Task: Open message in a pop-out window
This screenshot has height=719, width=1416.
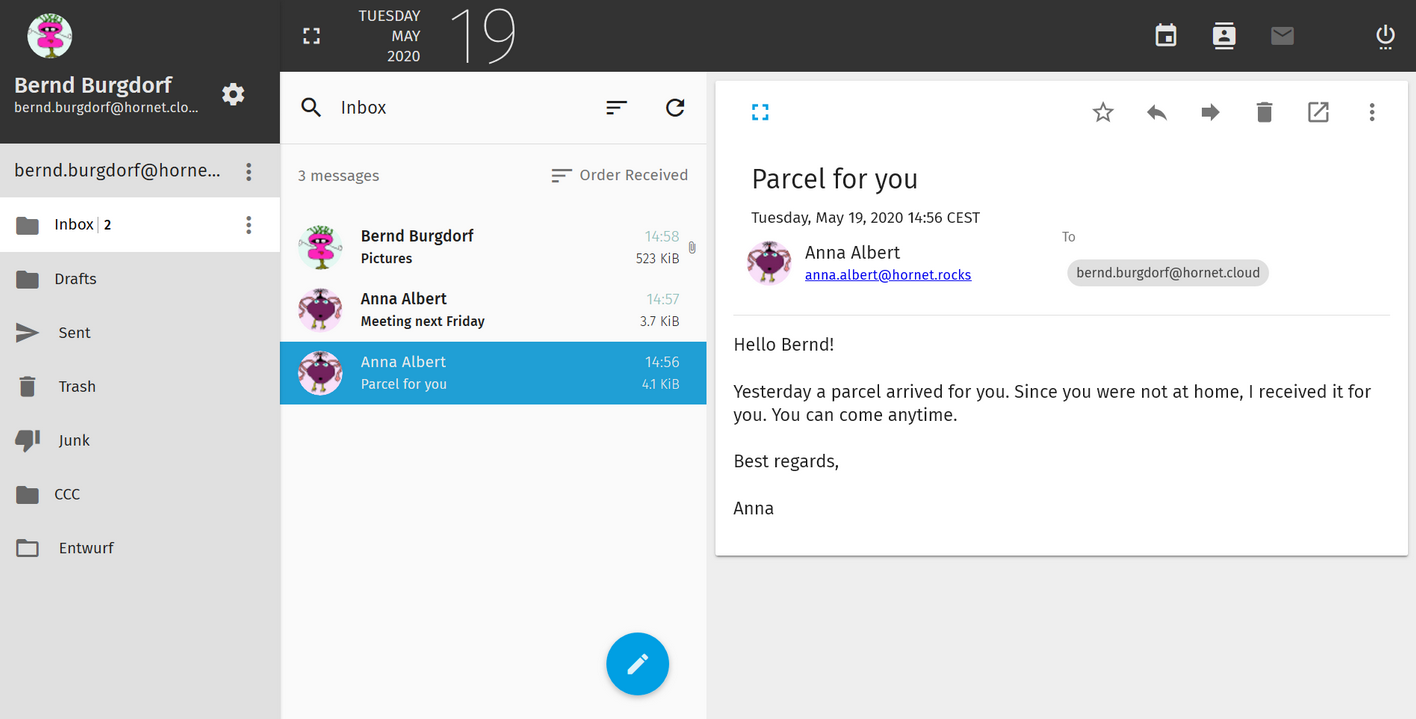Action: coord(1318,112)
